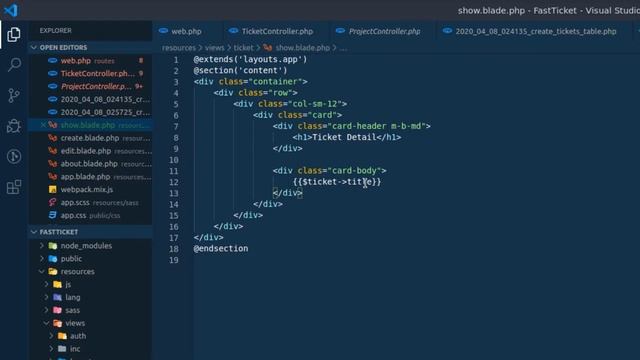The image size is (640, 360).
Task: Click the views breadcrumb segment
Action: tap(215, 48)
